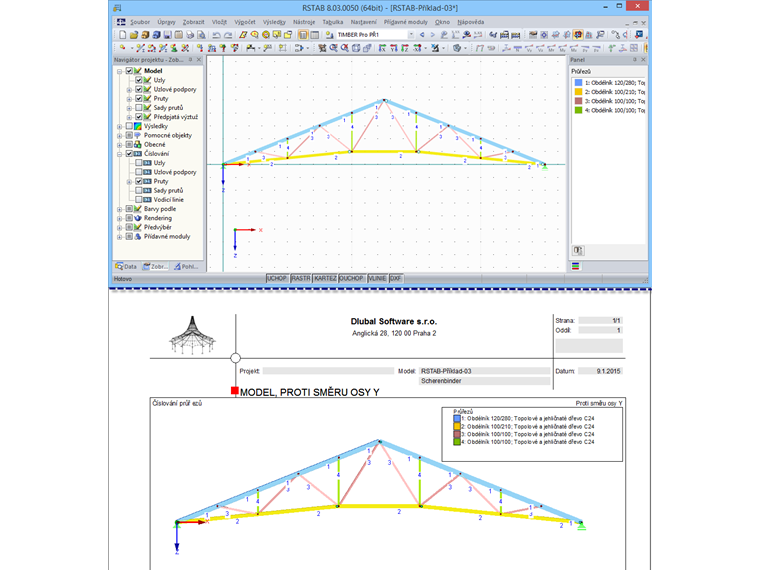760x570 pixels.
Task: Click the Undo arrow icon
Action: click(216, 35)
